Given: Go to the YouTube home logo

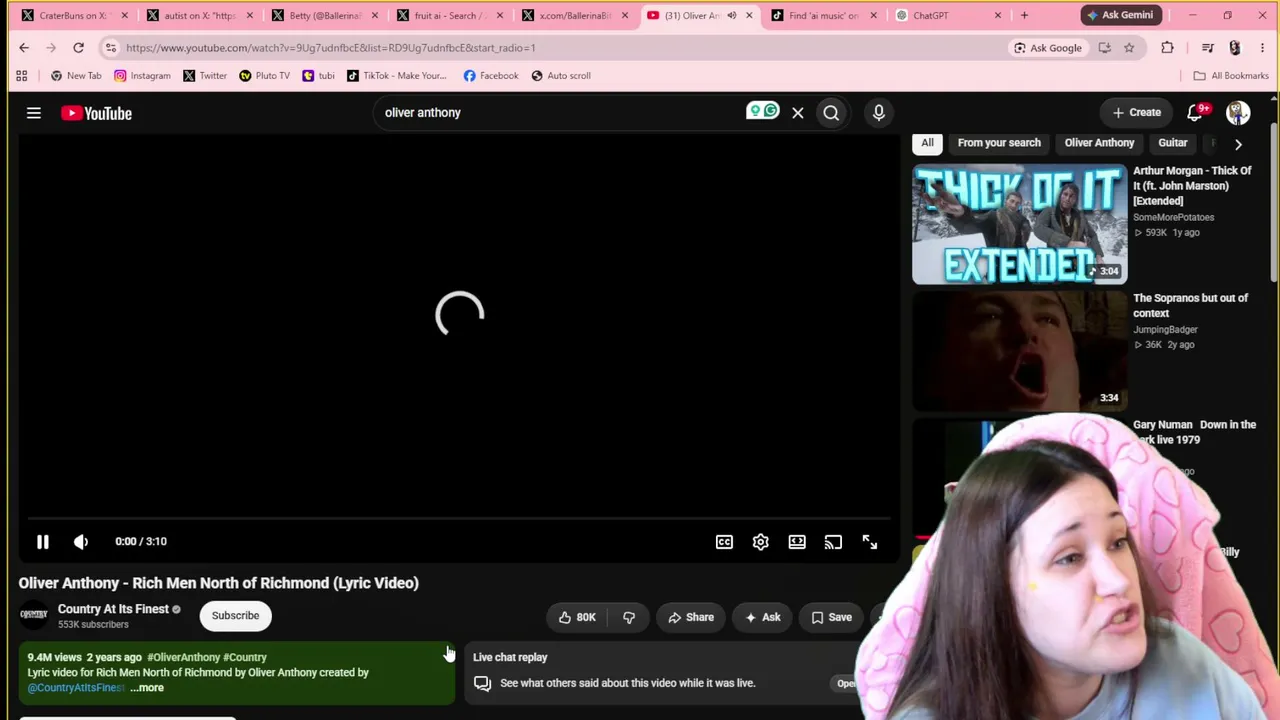Looking at the screenshot, I should click(96, 113).
